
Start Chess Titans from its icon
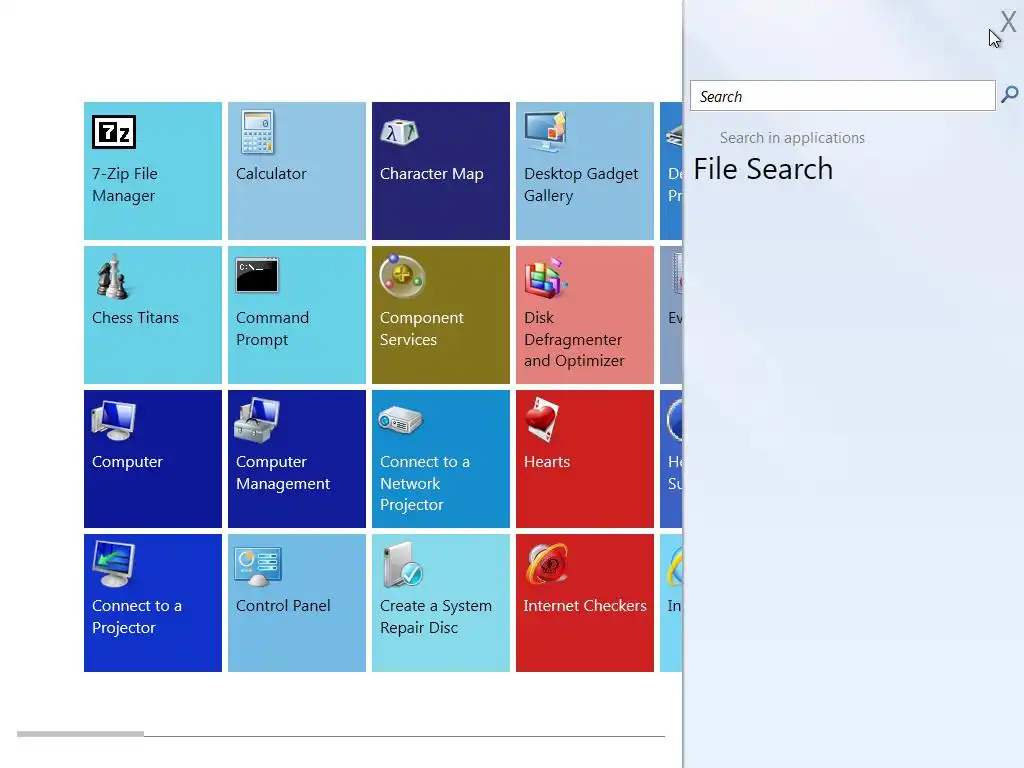coord(112,277)
